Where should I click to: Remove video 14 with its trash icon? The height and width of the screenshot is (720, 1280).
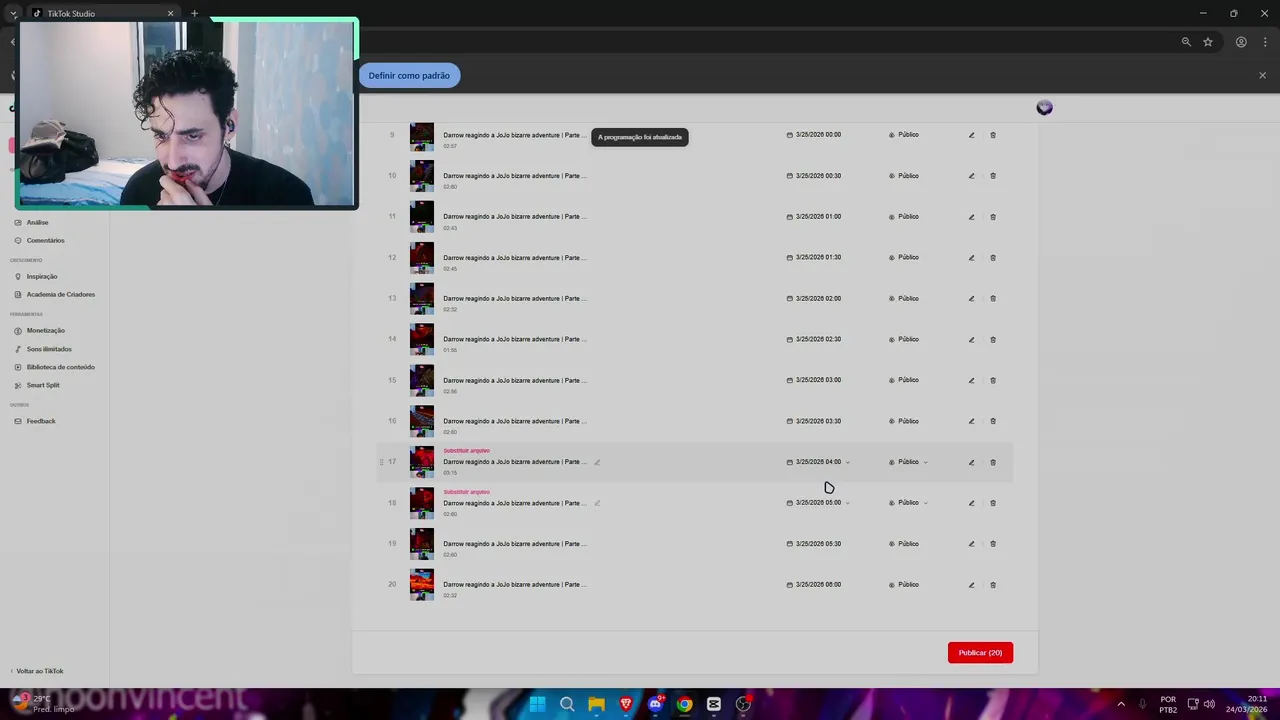[x=993, y=340]
